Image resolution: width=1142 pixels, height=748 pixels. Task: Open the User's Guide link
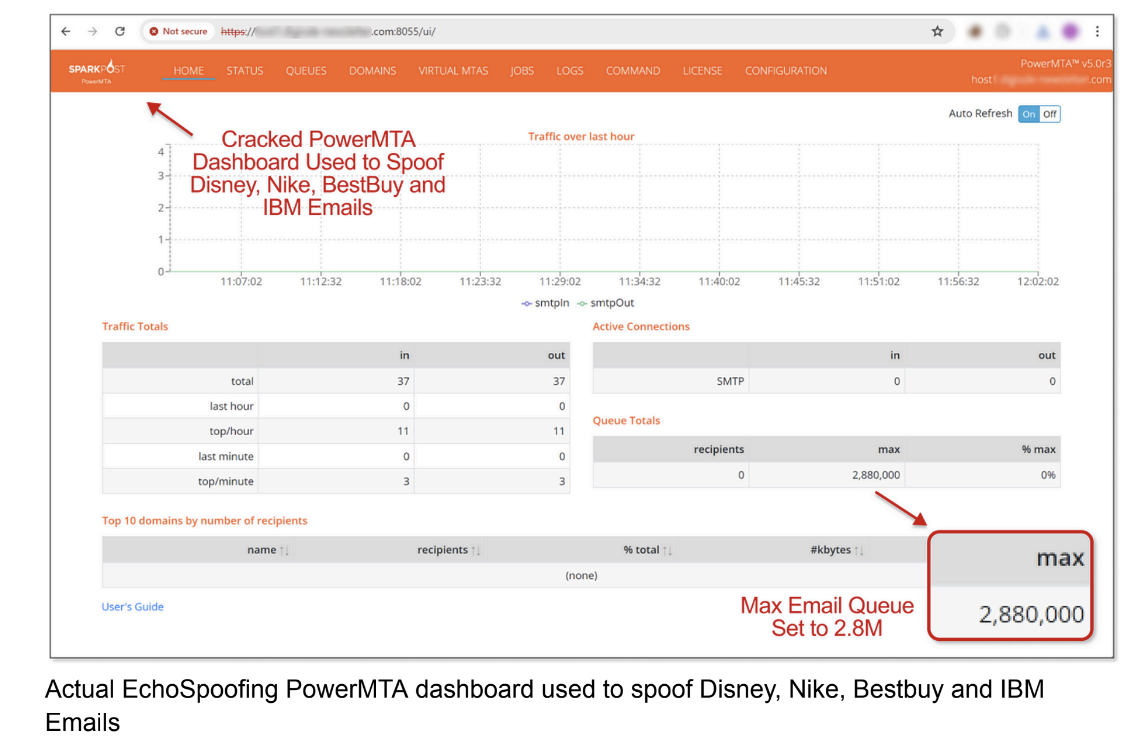[x=133, y=607]
